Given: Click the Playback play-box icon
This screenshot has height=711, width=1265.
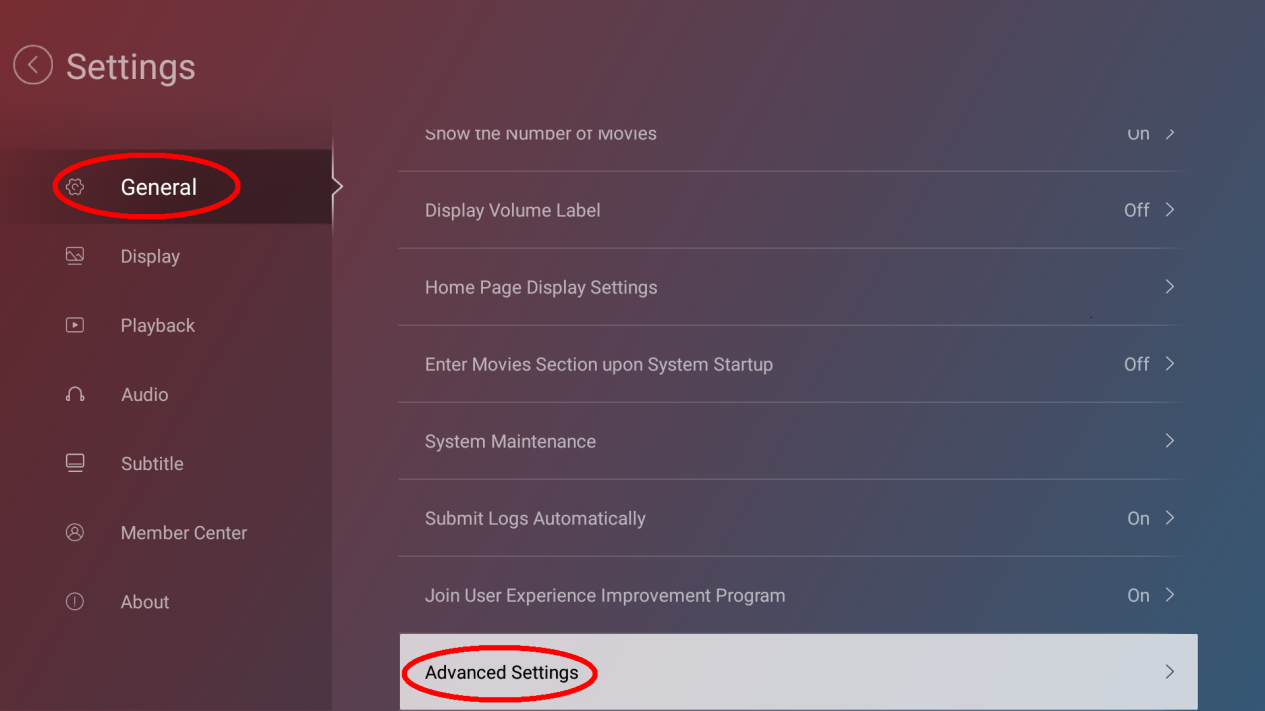Looking at the screenshot, I should (75, 325).
